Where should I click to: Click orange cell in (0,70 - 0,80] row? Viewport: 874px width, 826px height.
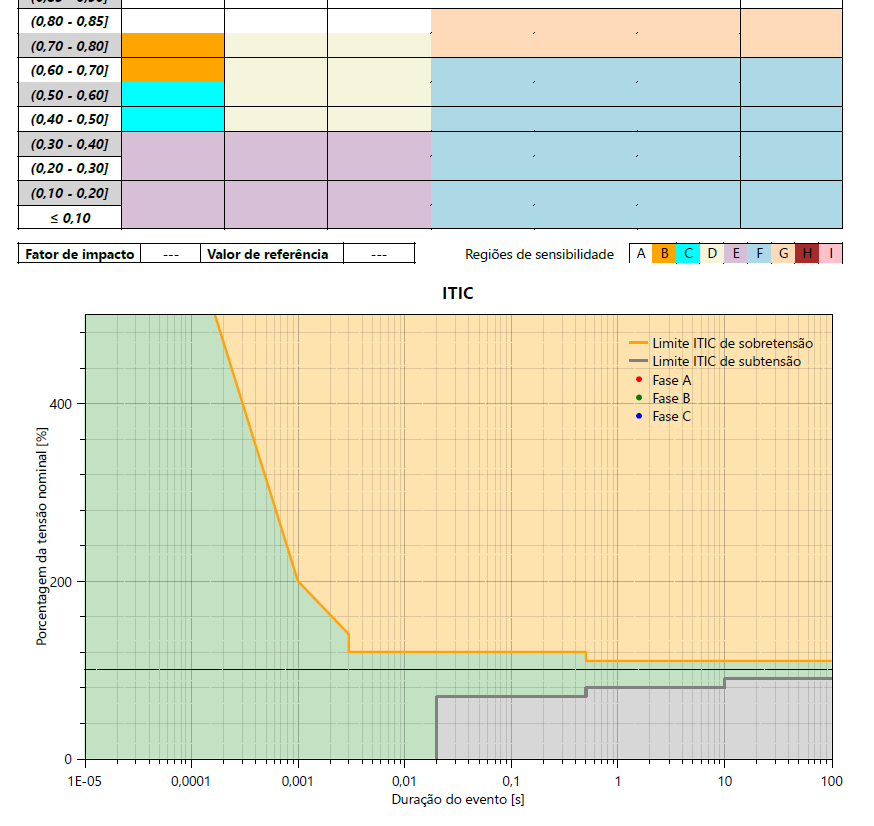point(173,46)
